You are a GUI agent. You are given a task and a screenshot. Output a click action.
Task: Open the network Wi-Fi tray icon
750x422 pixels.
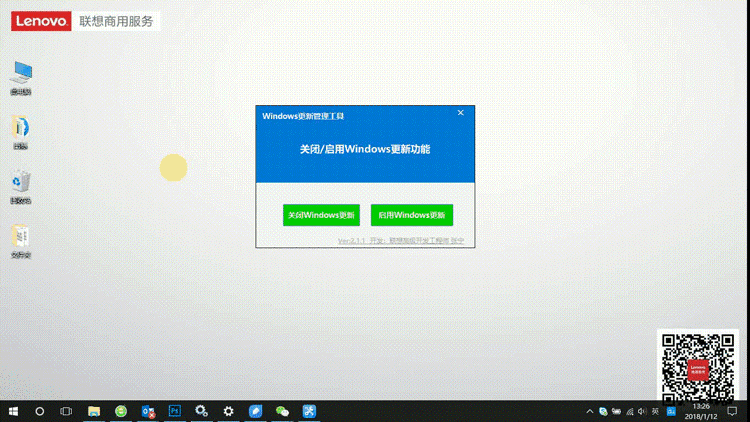[629, 411]
